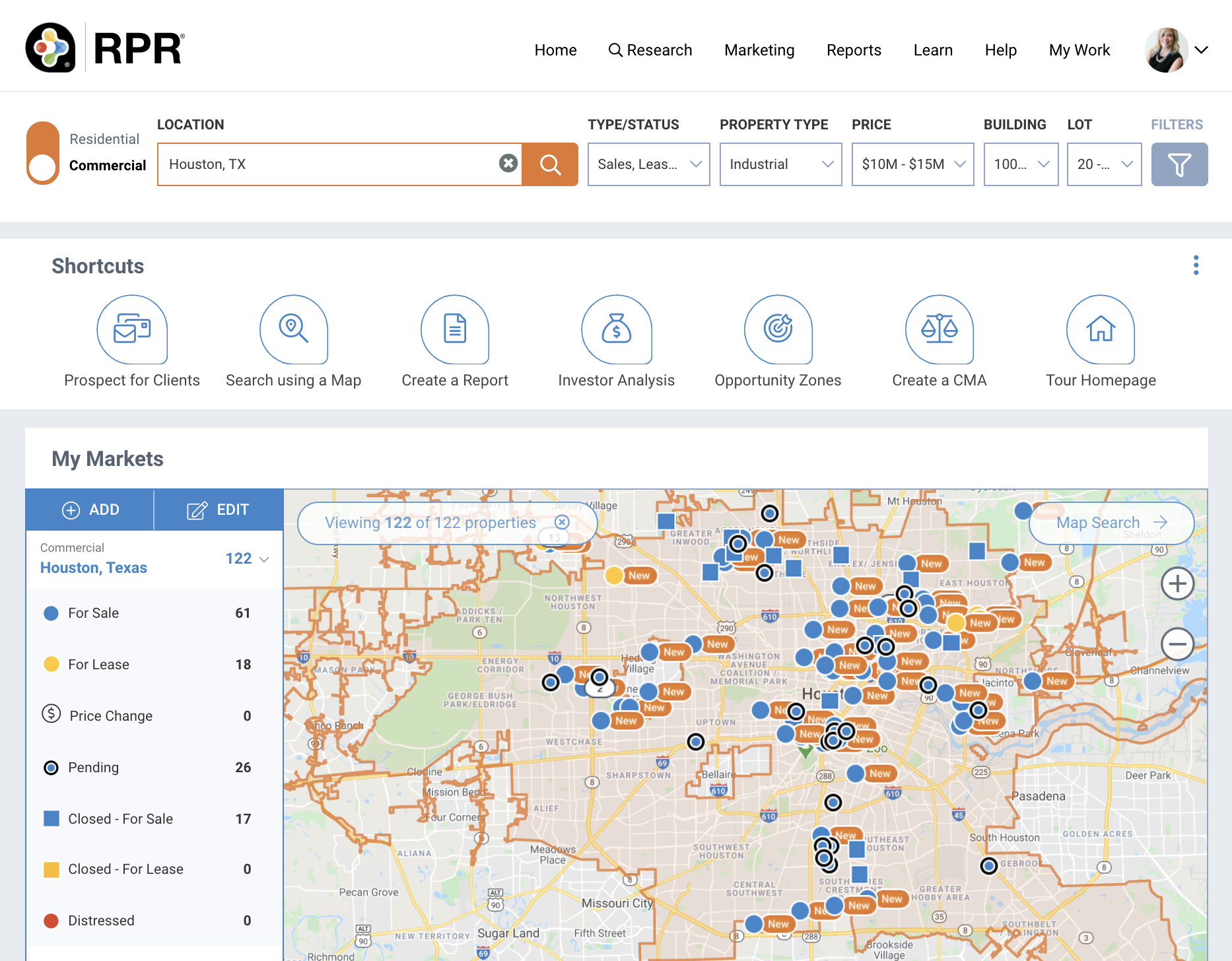Open the Research search menu

point(650,50)
